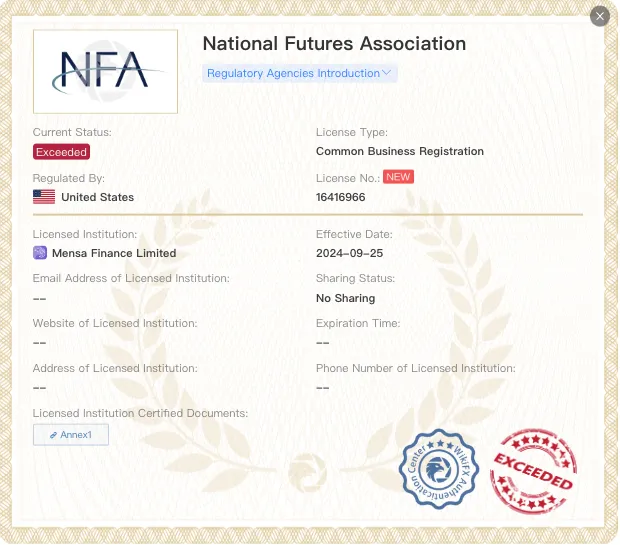Select license number 16416966
The width and height of the screenshot is (620, 545).
click(x=340, y=197)
